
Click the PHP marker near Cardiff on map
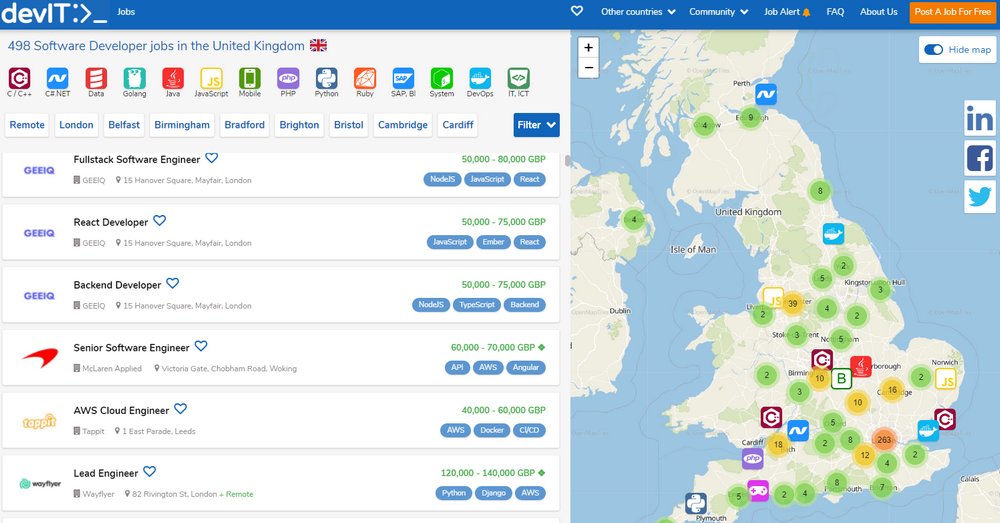pos(753,458)
